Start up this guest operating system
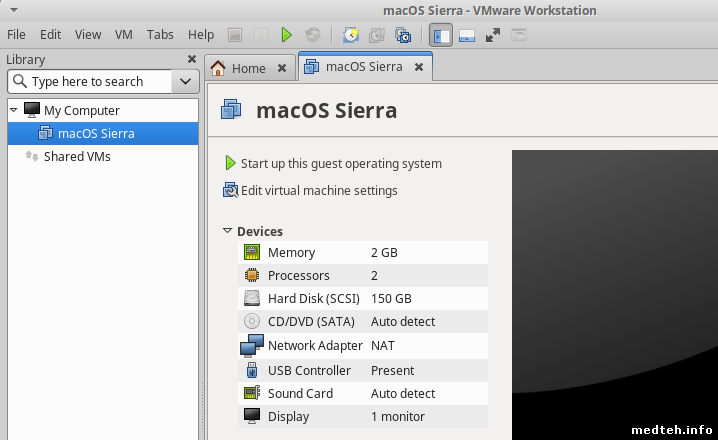The height and width of the screenshot is (440, 718). [x=340, y=163]
